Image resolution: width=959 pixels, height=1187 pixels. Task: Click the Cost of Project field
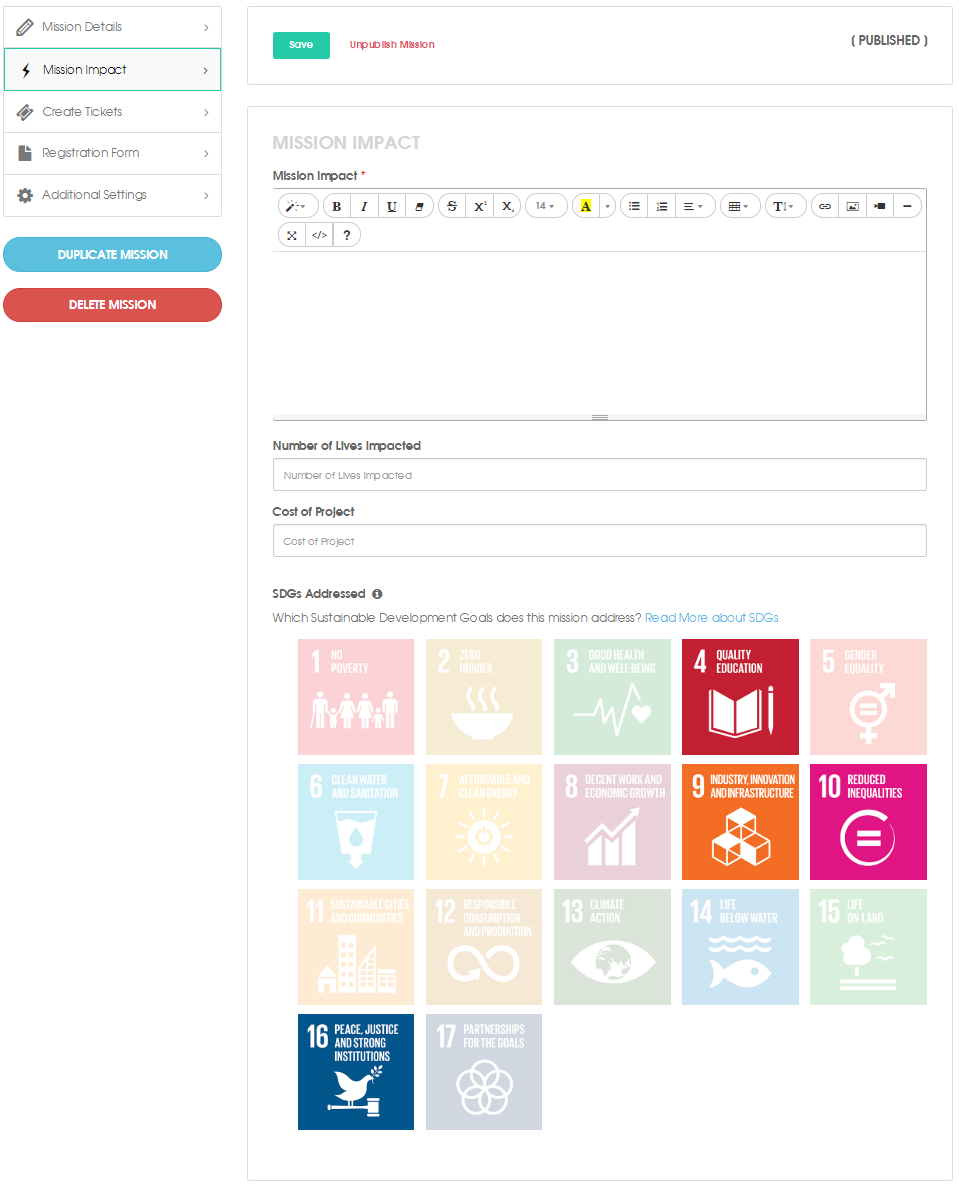click(599, 541)
